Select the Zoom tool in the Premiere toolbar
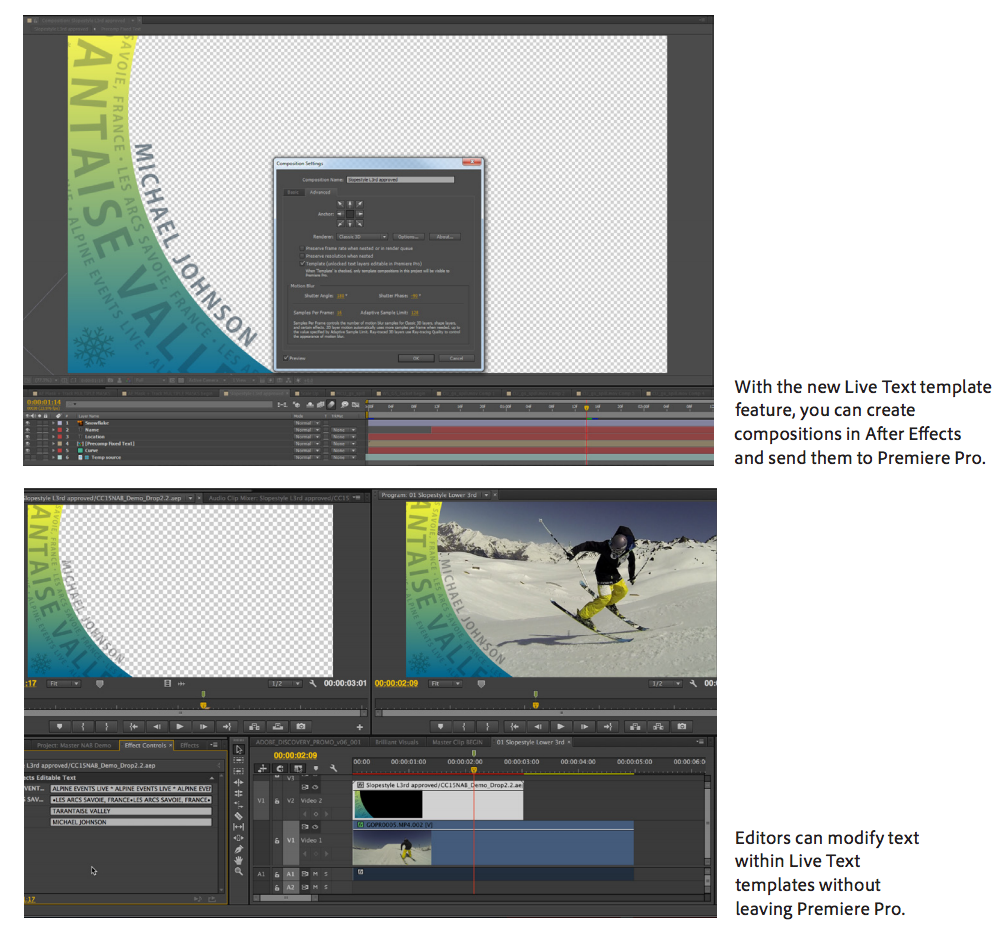The height and width of the screenshot is (942, 1002). coord(238,870)
